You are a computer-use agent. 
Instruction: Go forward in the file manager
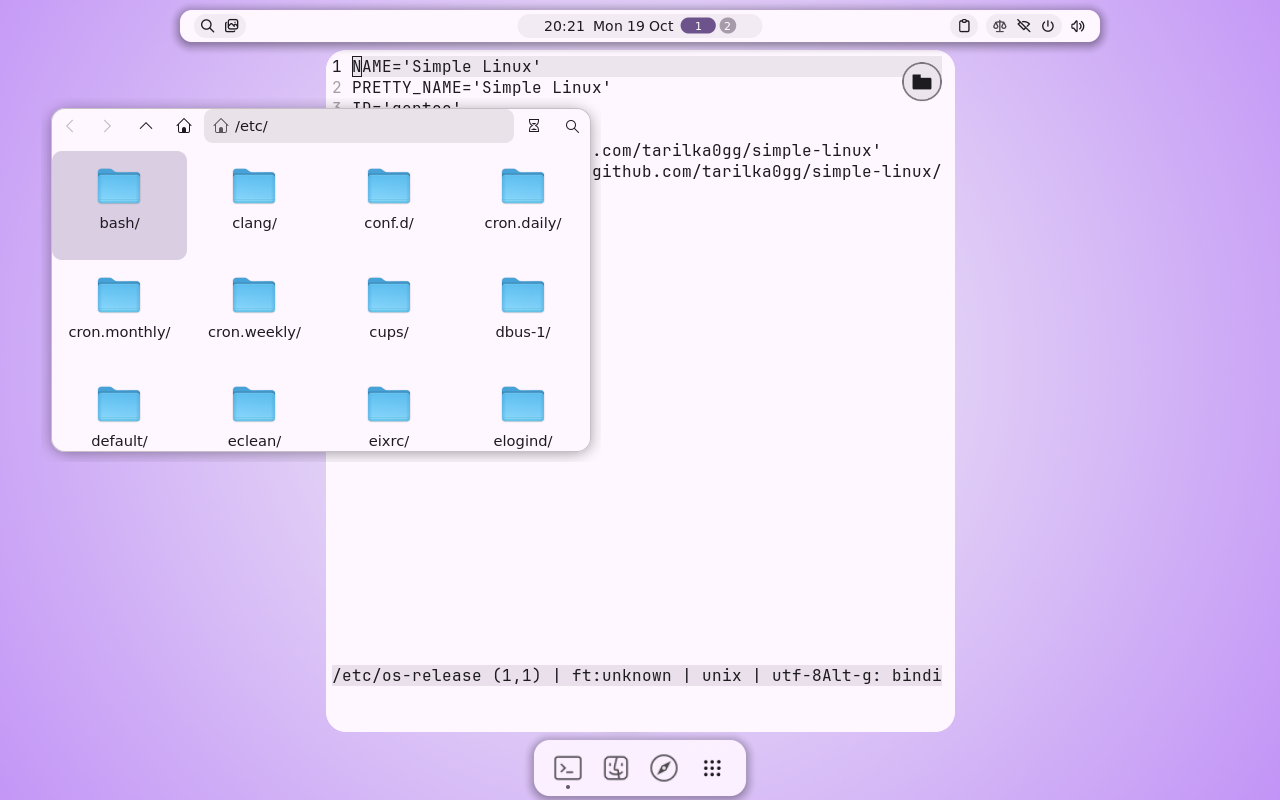pos(107,126)
